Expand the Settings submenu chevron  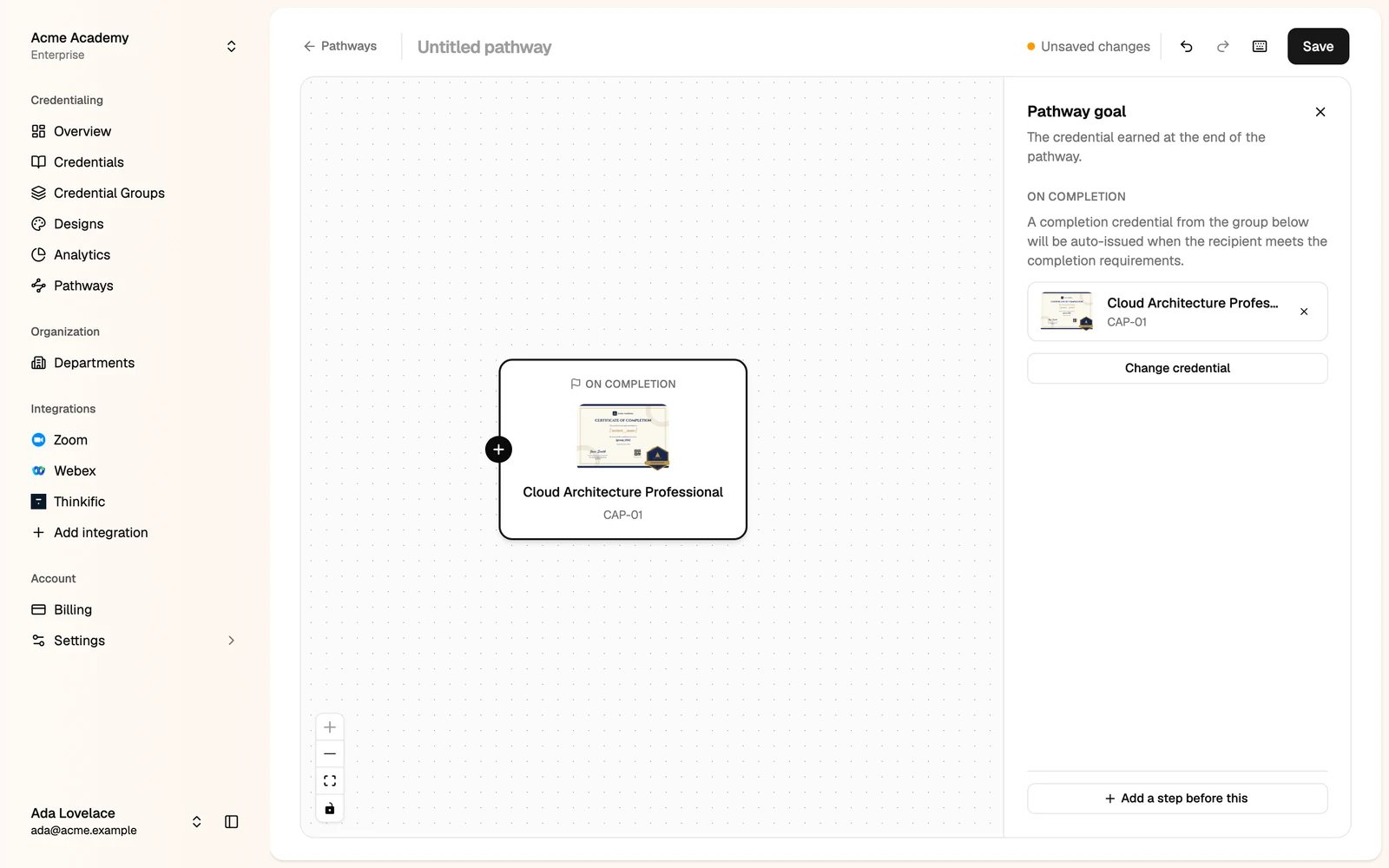[x=231, y=641]
